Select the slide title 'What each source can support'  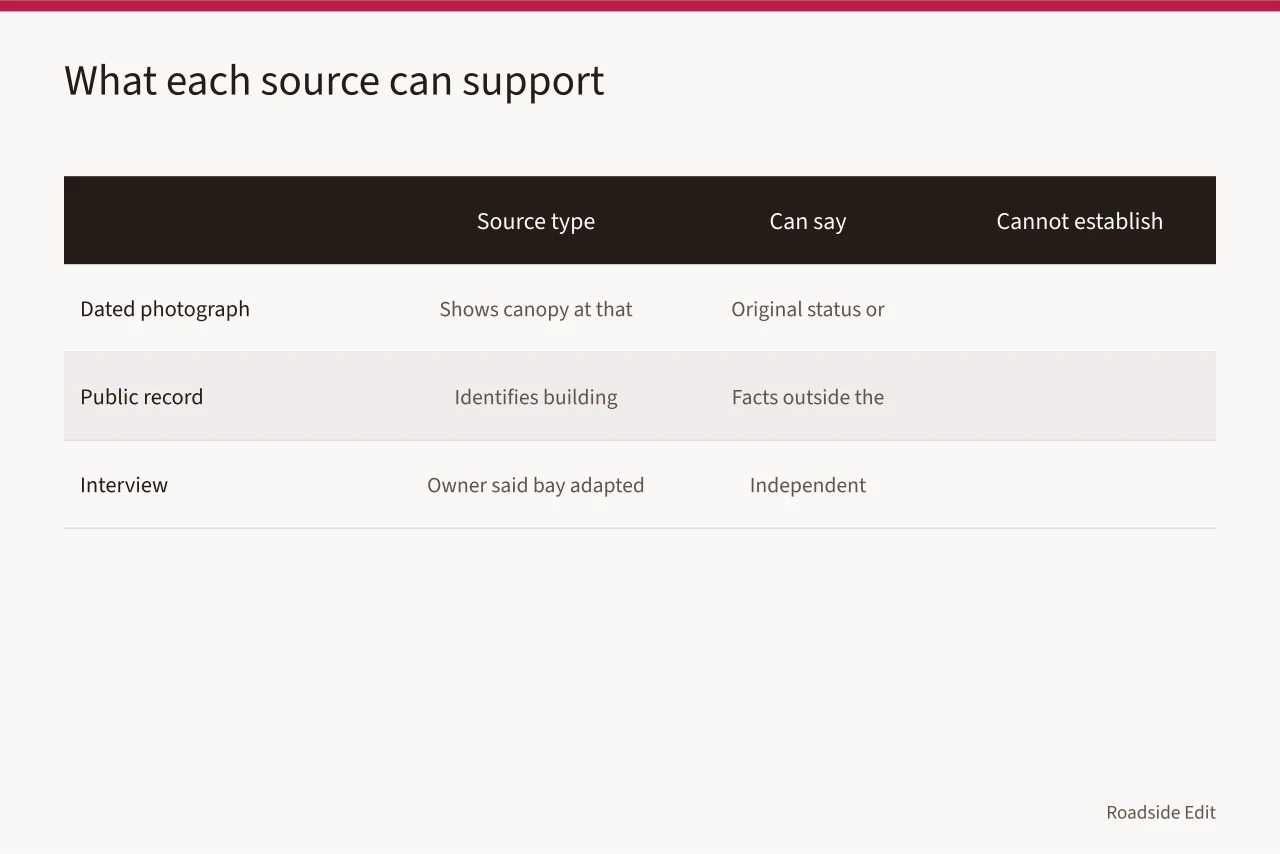pyautogui.click(x=334, y=81)
